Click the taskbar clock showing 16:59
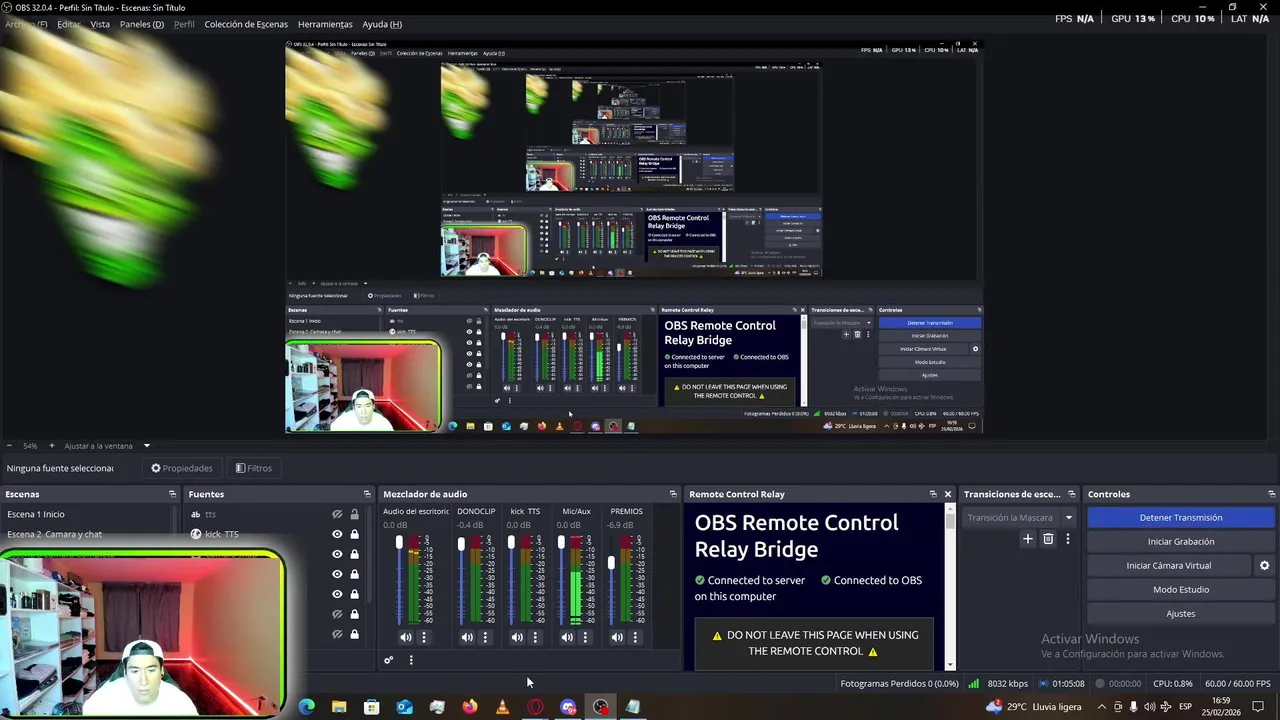Screen dimensions: 1280x720 [1221, 707]
